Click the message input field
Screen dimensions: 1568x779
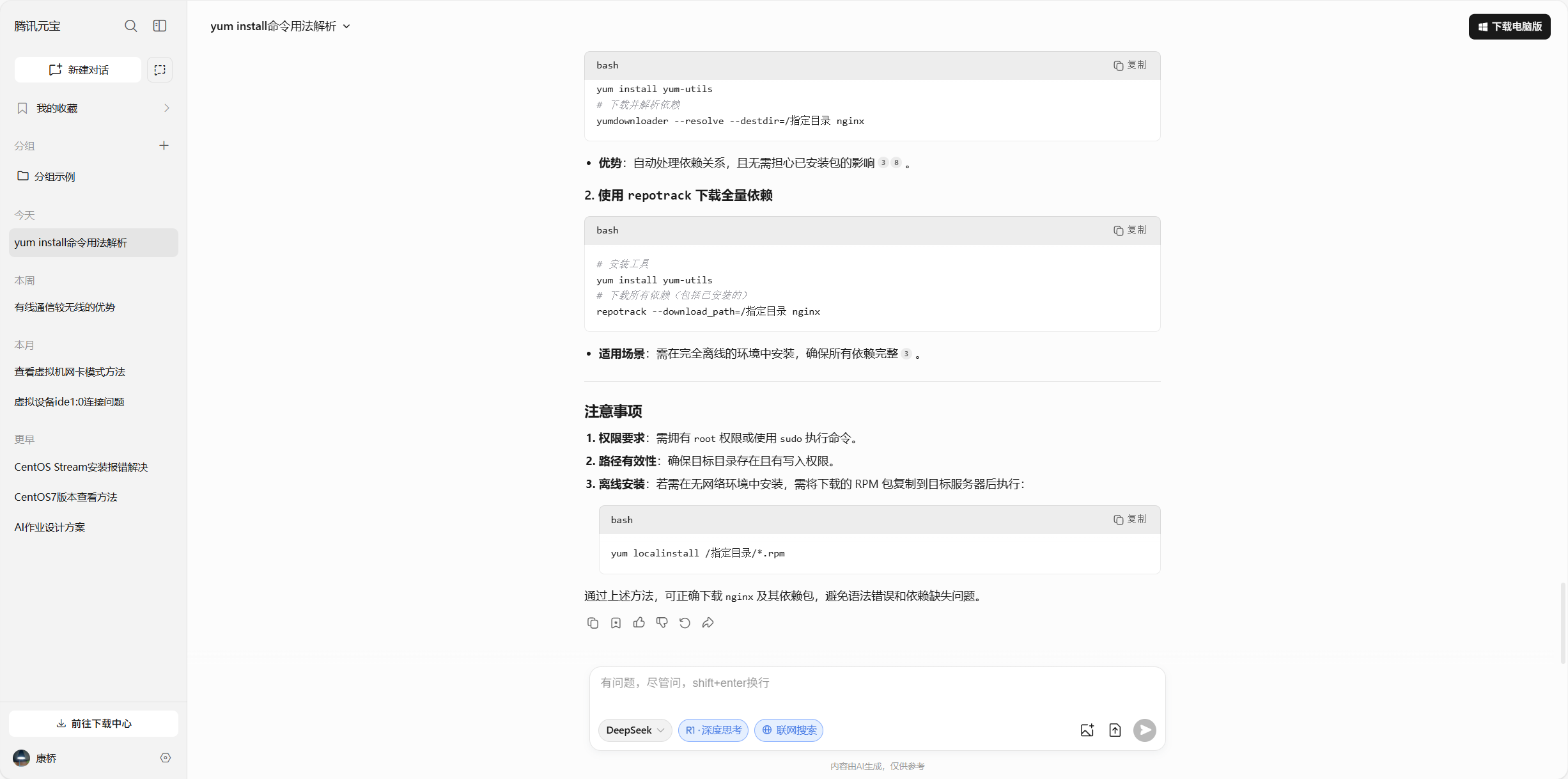tap(876, 683)
